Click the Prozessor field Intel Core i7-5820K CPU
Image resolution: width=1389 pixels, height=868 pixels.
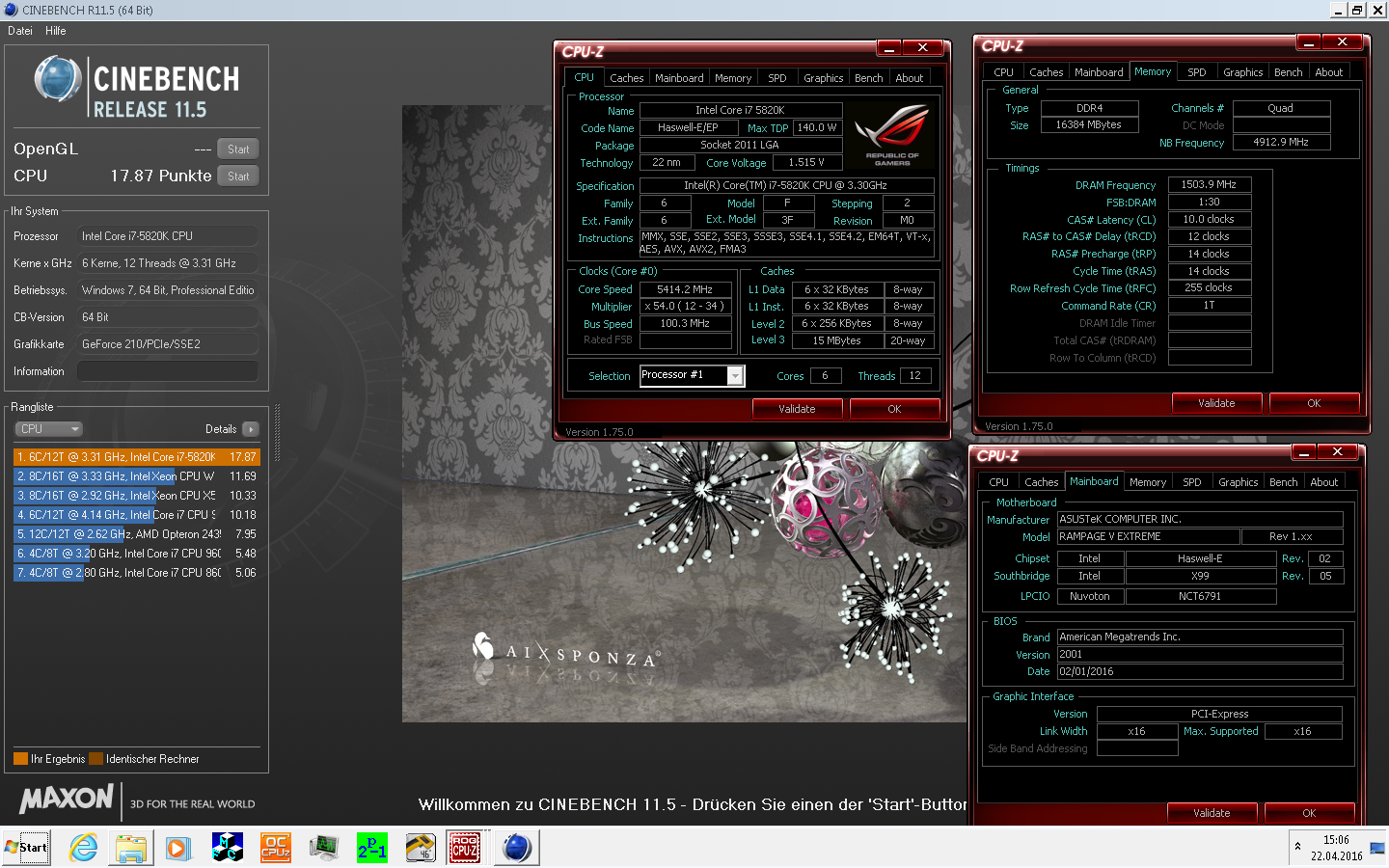(x=168, y=236)
